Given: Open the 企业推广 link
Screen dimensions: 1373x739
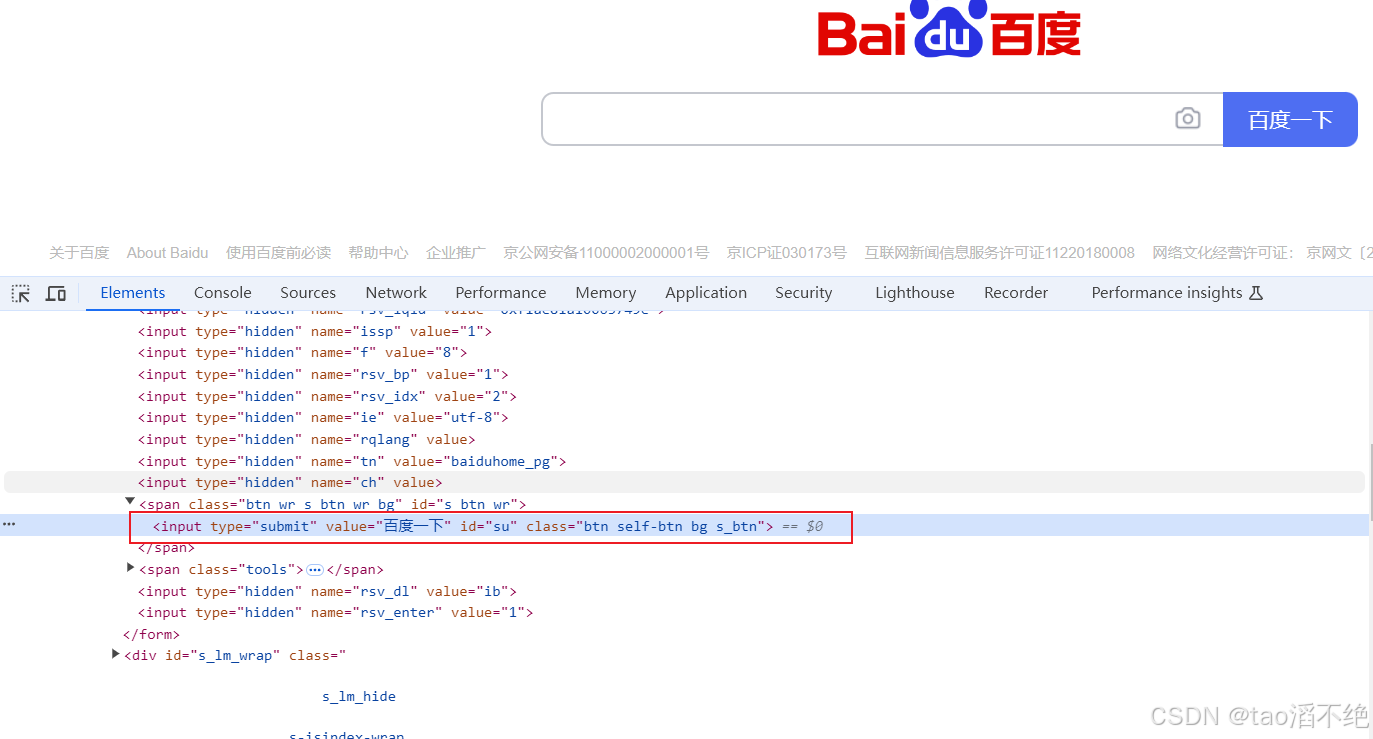Looking at the screenshot, I should [456, 253].
